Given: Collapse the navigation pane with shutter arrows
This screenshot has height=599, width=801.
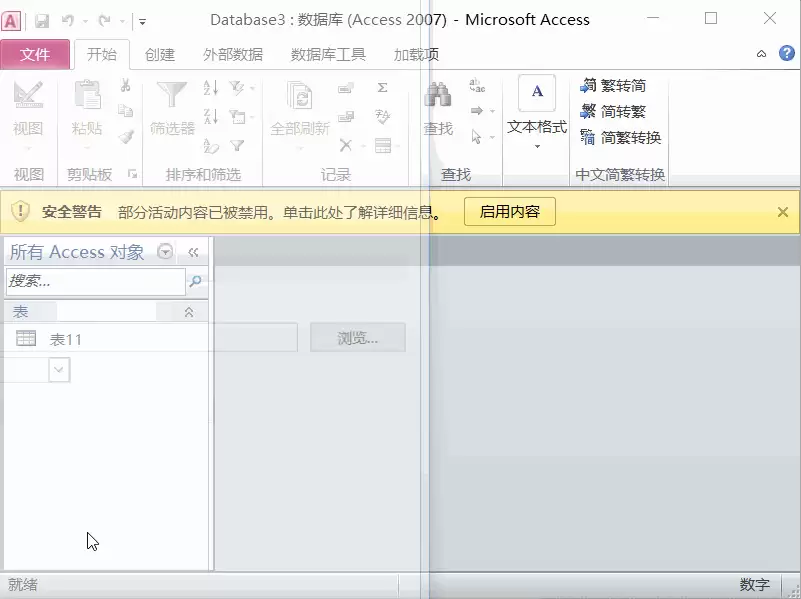Looking at the screenshot, I should pos(193,252).
